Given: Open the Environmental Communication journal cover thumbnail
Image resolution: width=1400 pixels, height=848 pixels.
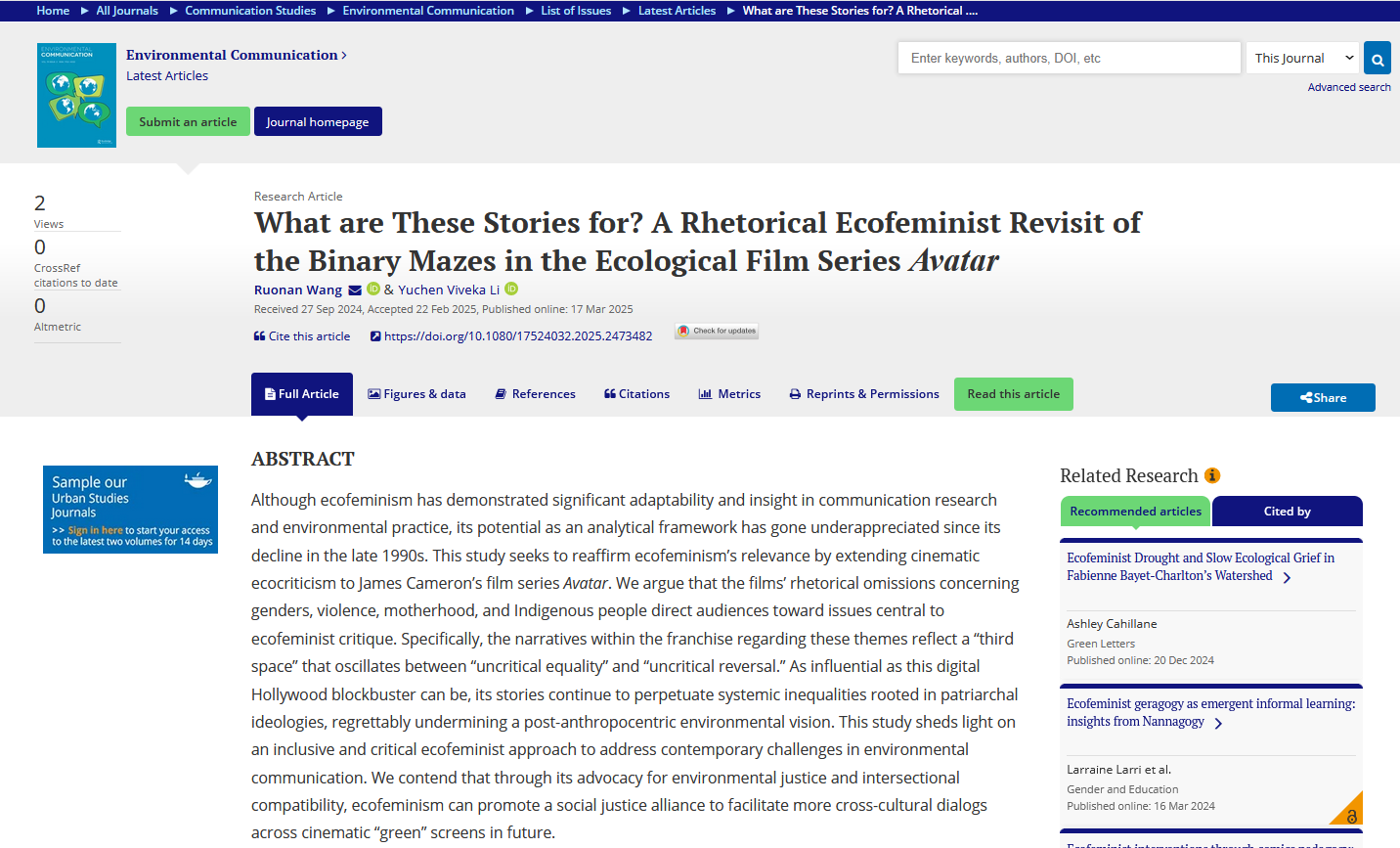Looking at the screenshot, I should point(76,95).
